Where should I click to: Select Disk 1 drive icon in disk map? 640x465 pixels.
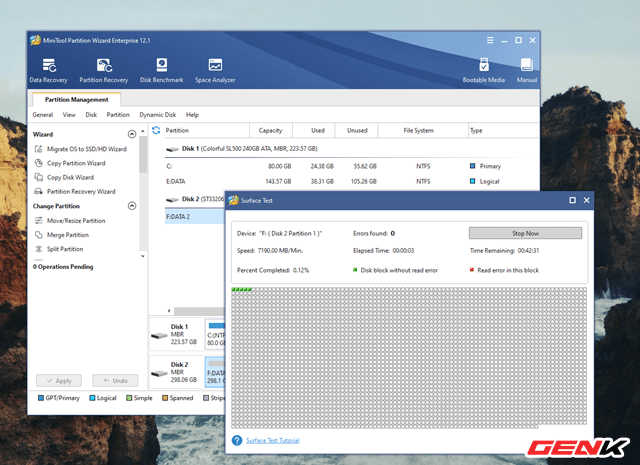159,336
